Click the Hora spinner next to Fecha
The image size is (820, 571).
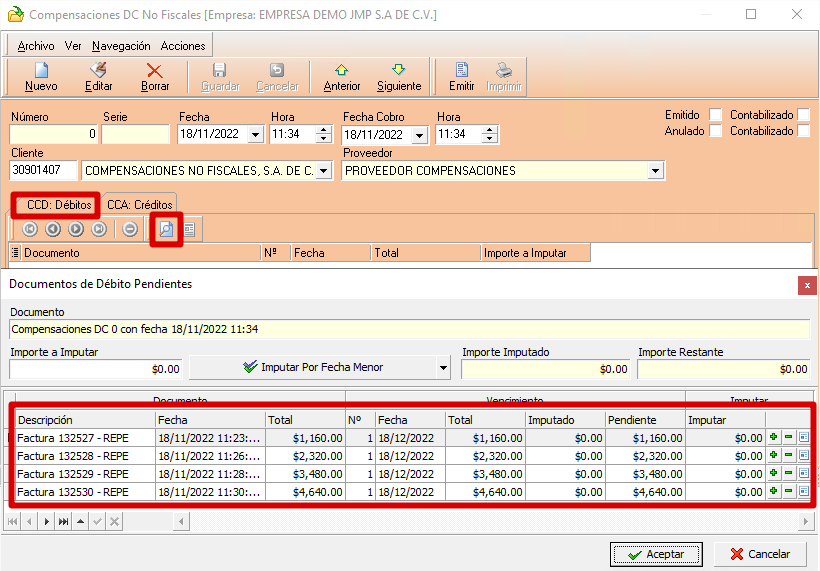[x=324, y=134]
